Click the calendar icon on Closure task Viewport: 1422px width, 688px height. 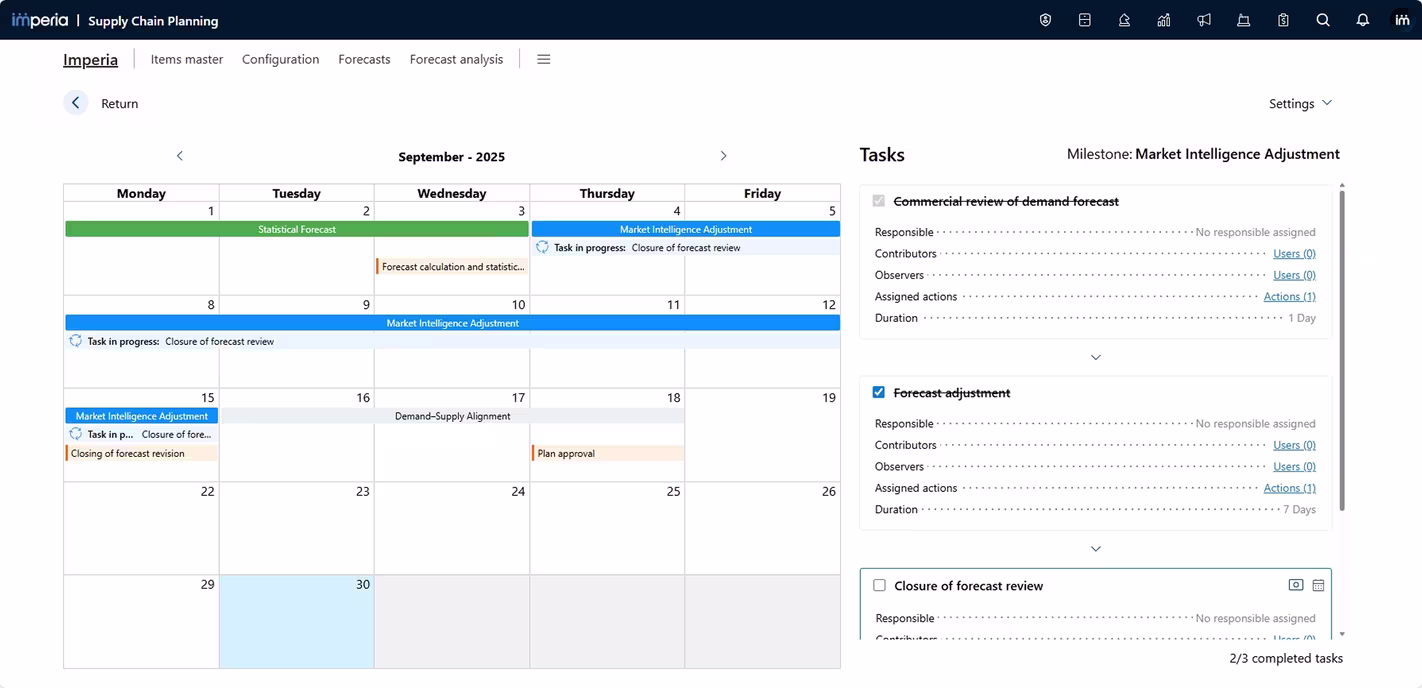pos(1318,586)
